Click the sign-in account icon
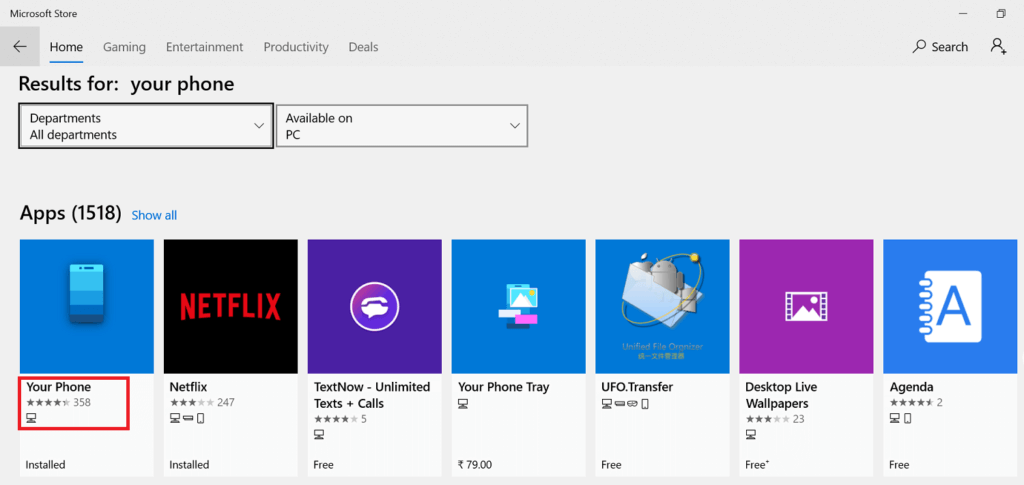Screen dimensions: 1024x485 tap(998, 46)
